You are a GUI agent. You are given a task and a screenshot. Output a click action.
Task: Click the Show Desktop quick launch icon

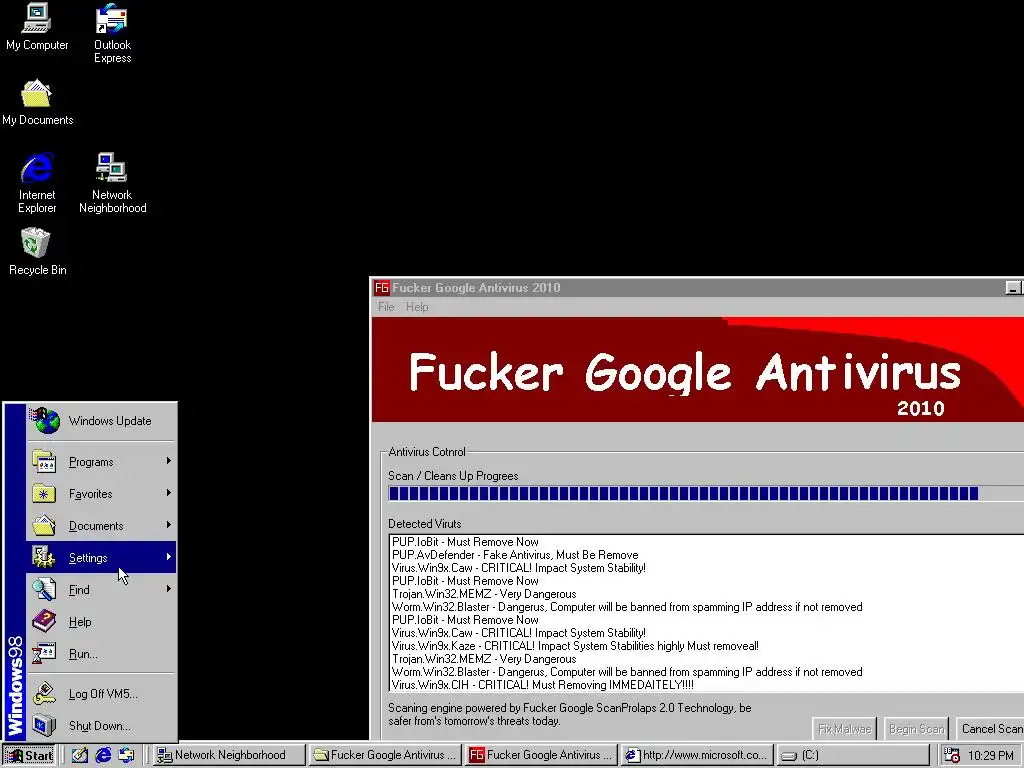[80, 756]
